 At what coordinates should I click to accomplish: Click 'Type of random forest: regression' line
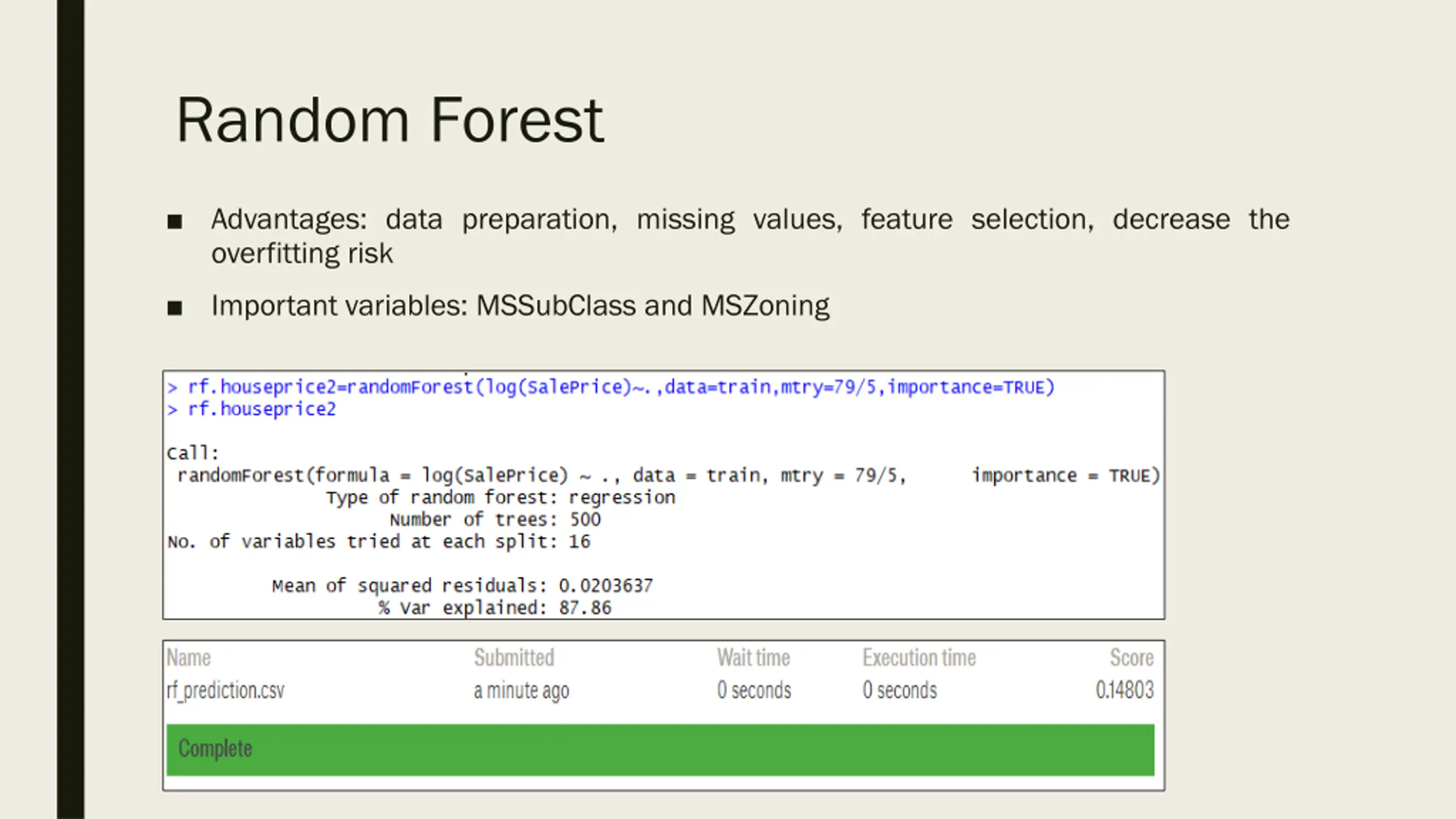pyautogui.click(x=500, y=498)
